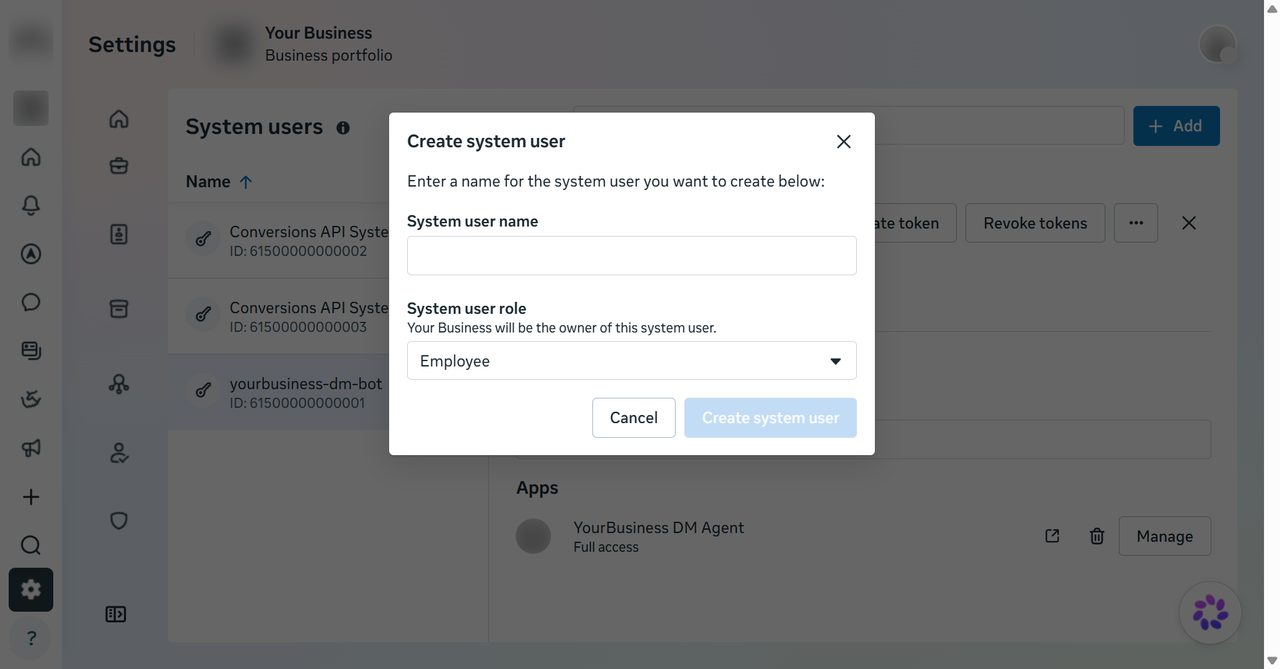Close the Create system user dialog
The width and height of the screenshot is (1280, 669).
tap(844, 142)
